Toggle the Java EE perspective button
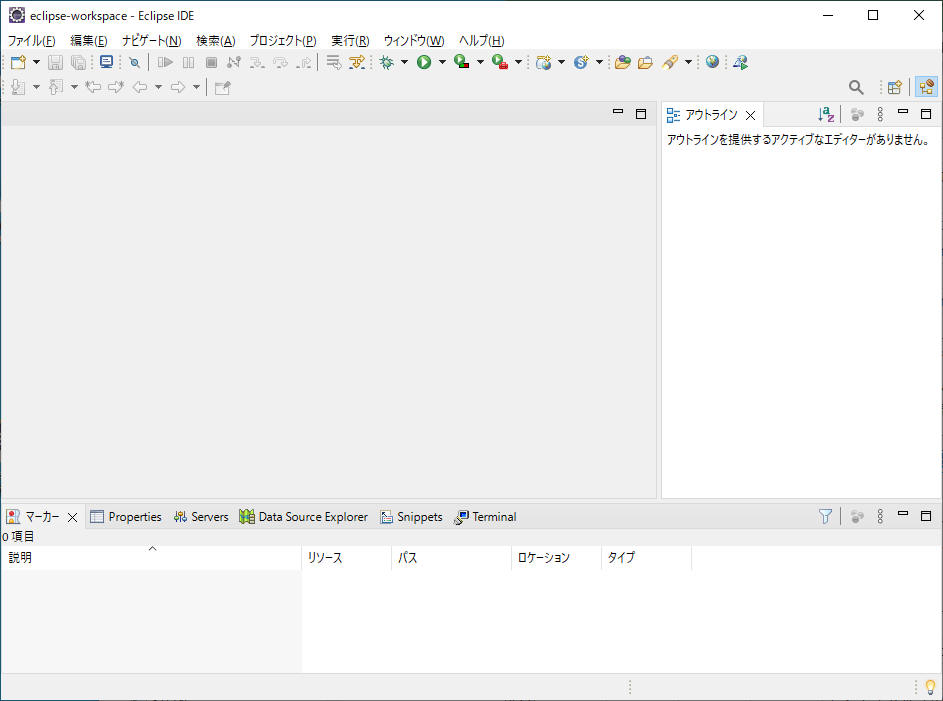Screen dimensions: 943x701 (x=926, y=87)
